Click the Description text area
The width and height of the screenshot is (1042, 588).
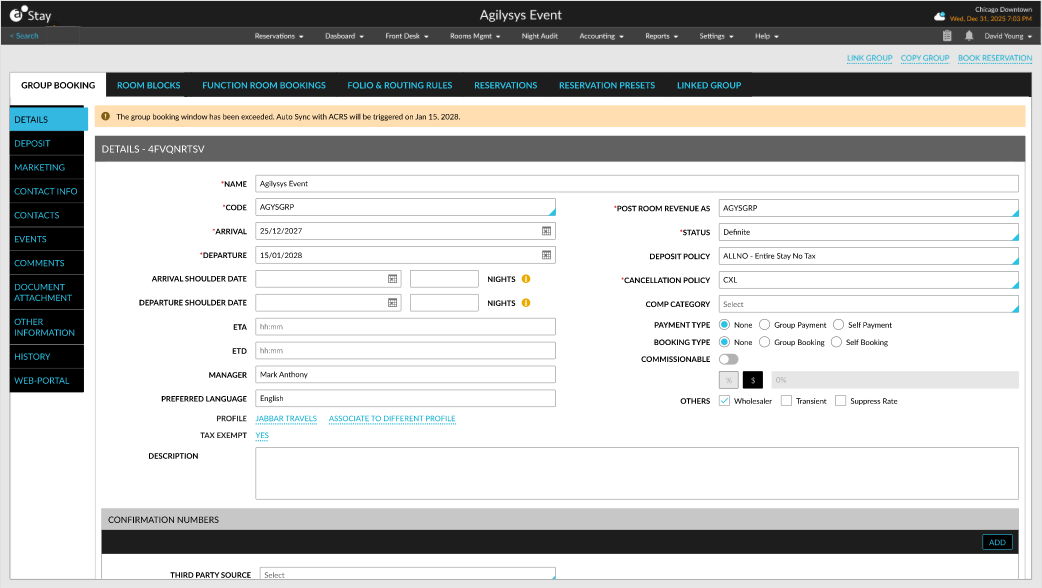[637, 473]
